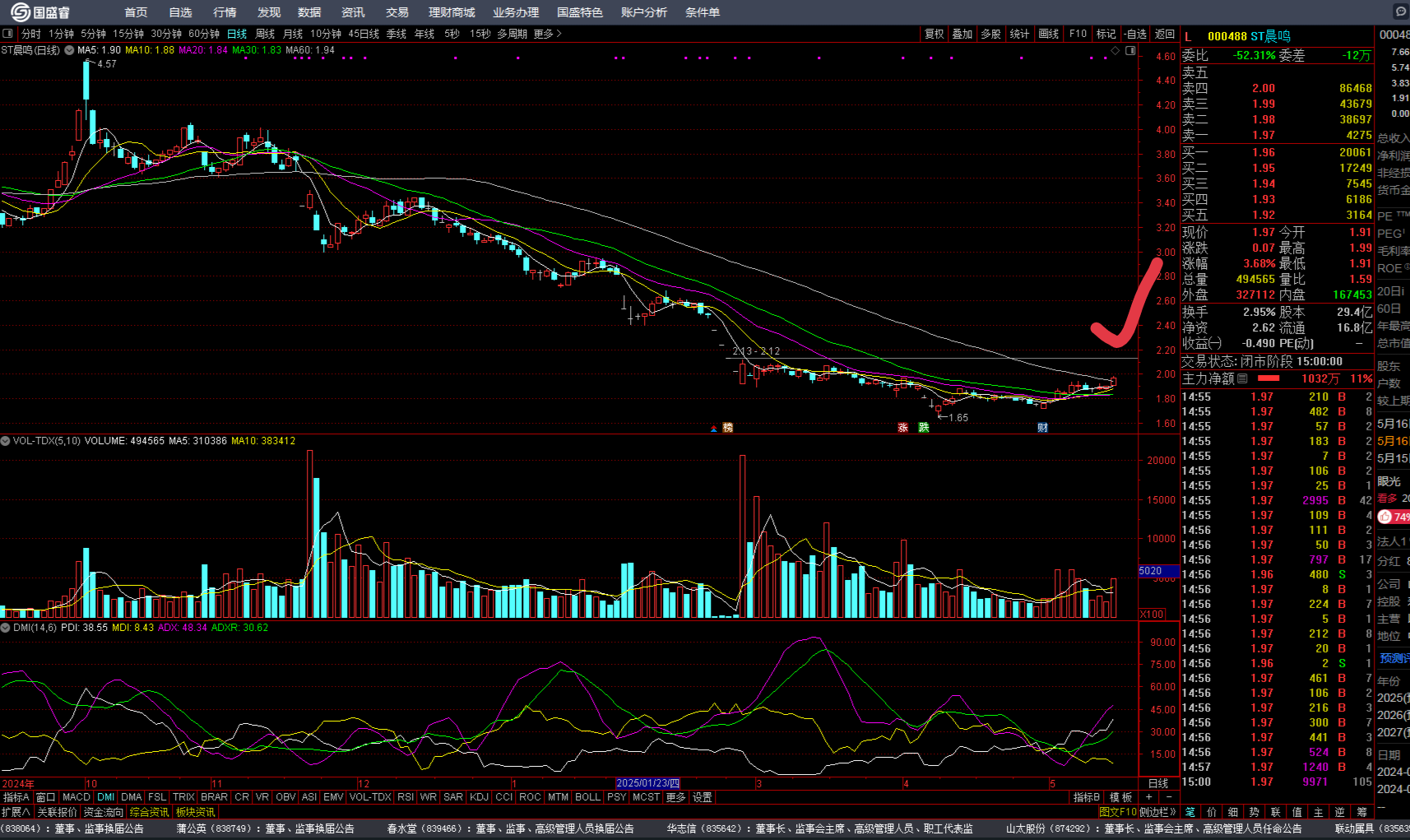The height and width of the screenshot is (840, 1410).
Task: Select the 逆 tab
Action: 1339,812
